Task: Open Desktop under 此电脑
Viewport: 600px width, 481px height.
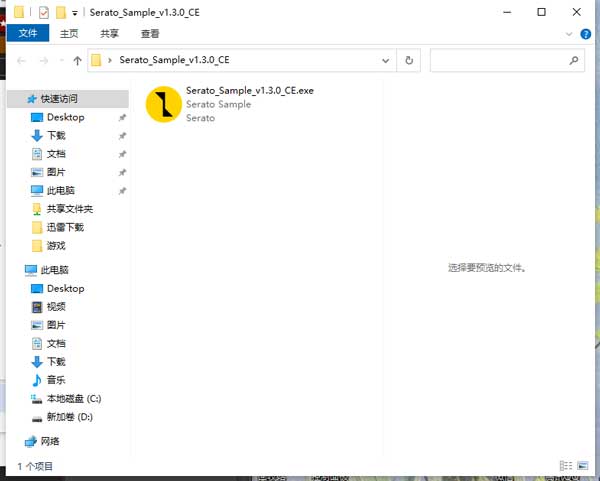Action: 65,289
